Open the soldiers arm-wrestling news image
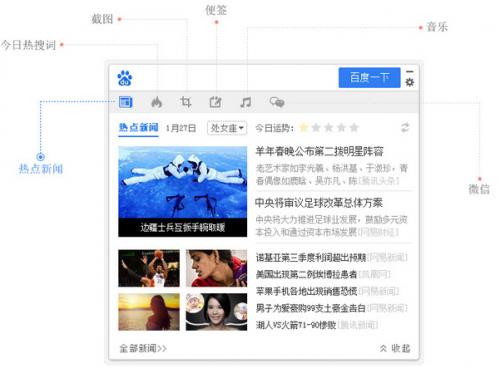 [183, 191]
